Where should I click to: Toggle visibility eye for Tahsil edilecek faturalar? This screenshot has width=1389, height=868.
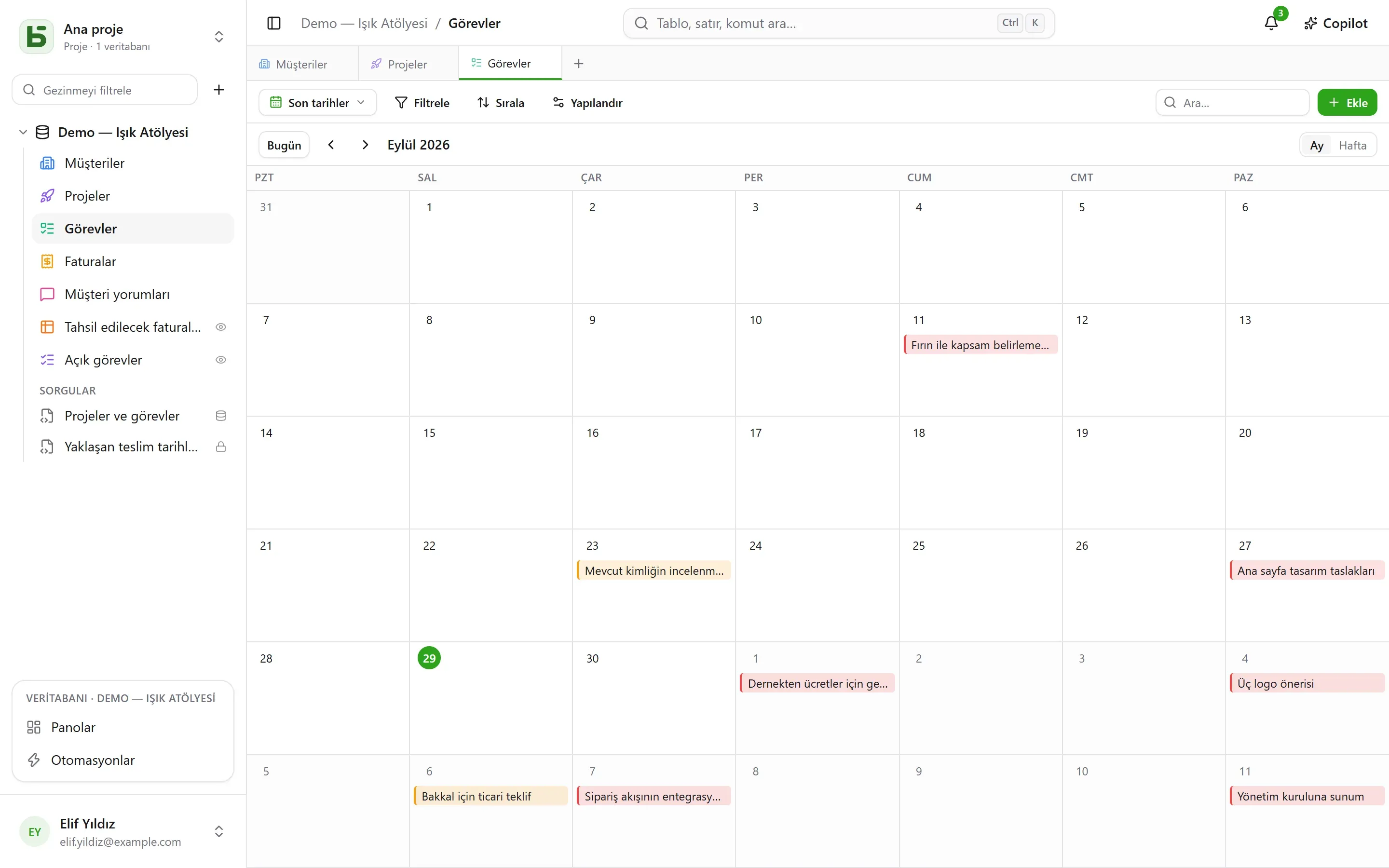tap(220, 327)
